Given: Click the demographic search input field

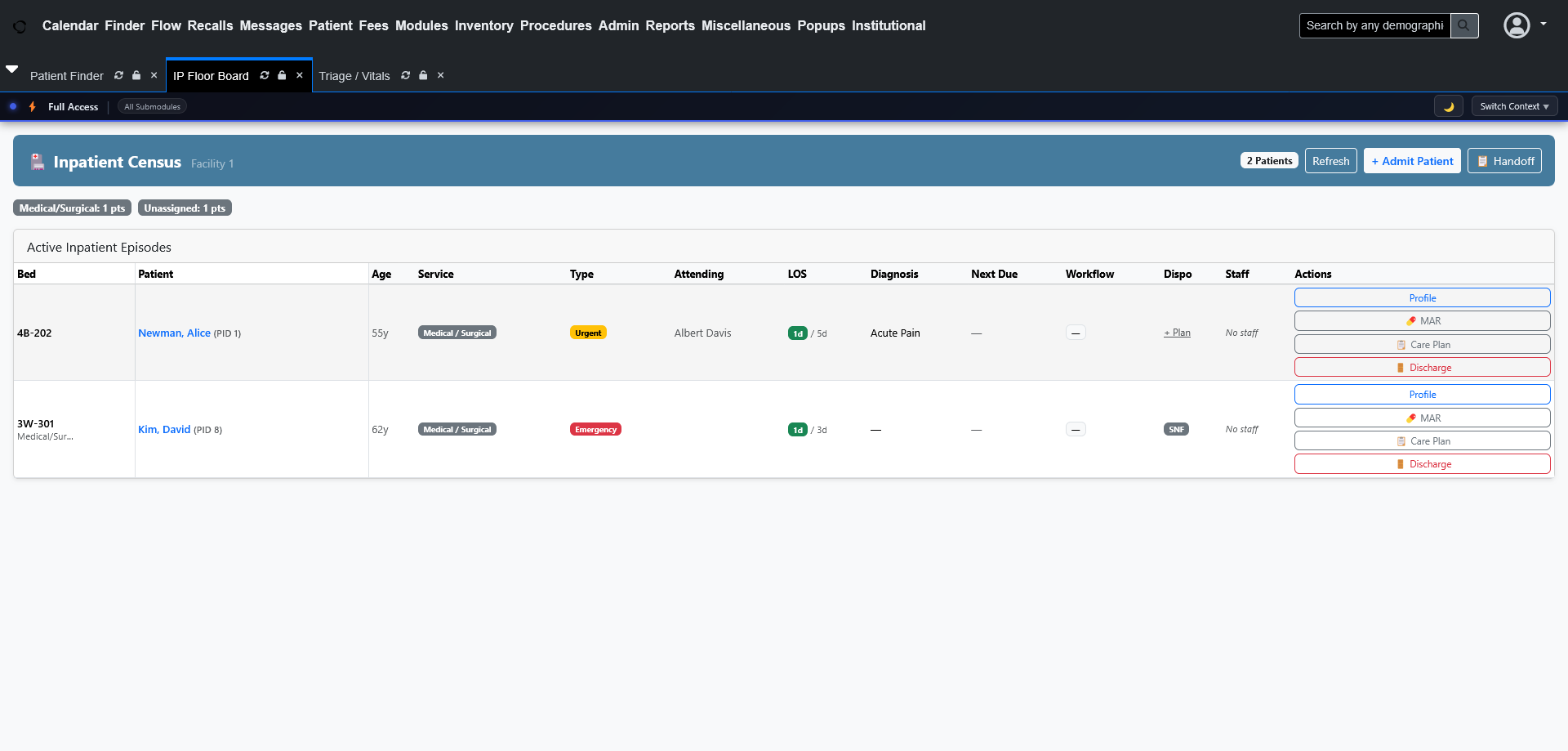Looking at the screenshot, I should [1374, 25].
